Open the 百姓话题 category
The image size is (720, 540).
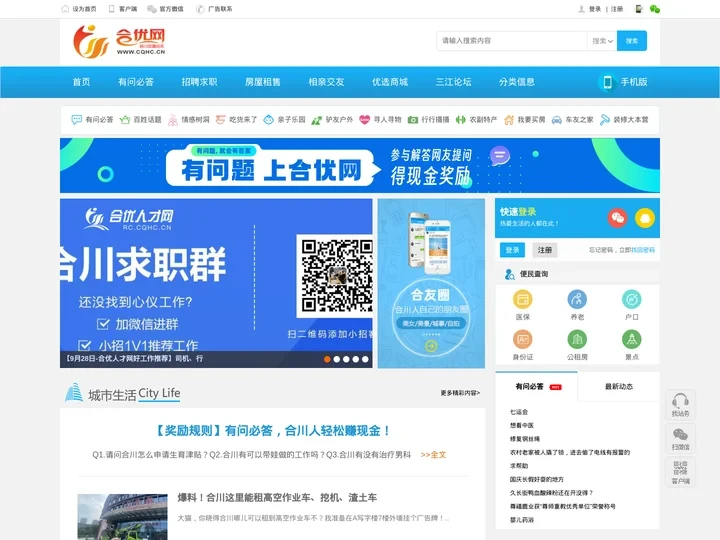[141, 120]
